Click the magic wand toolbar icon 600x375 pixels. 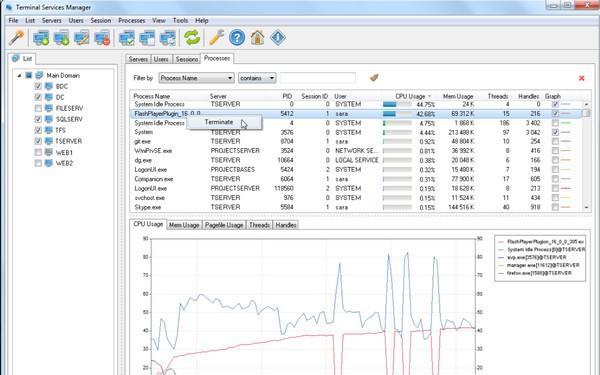[x=16, y=38]
